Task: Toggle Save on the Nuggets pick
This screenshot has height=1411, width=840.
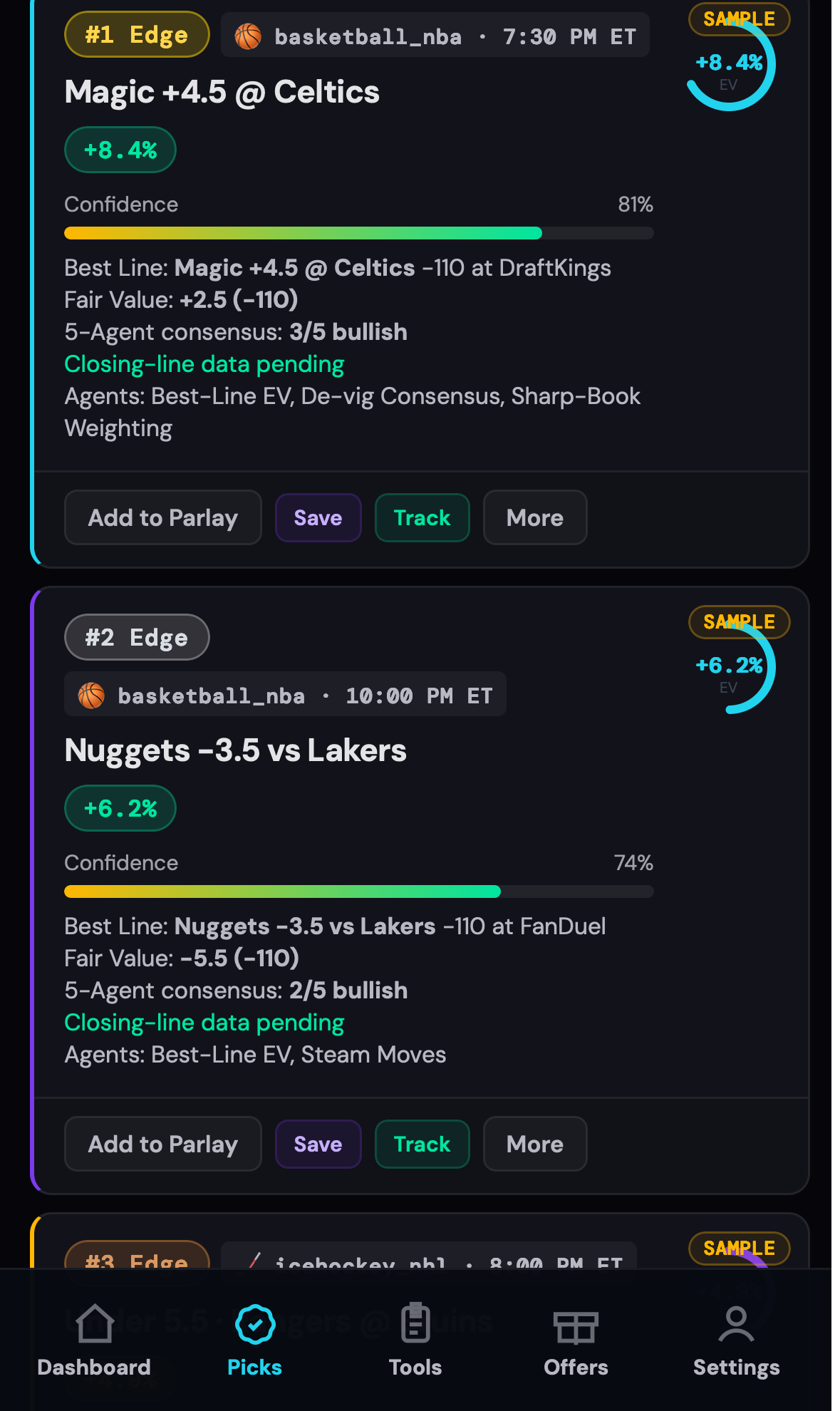Action: point(318,1144)
